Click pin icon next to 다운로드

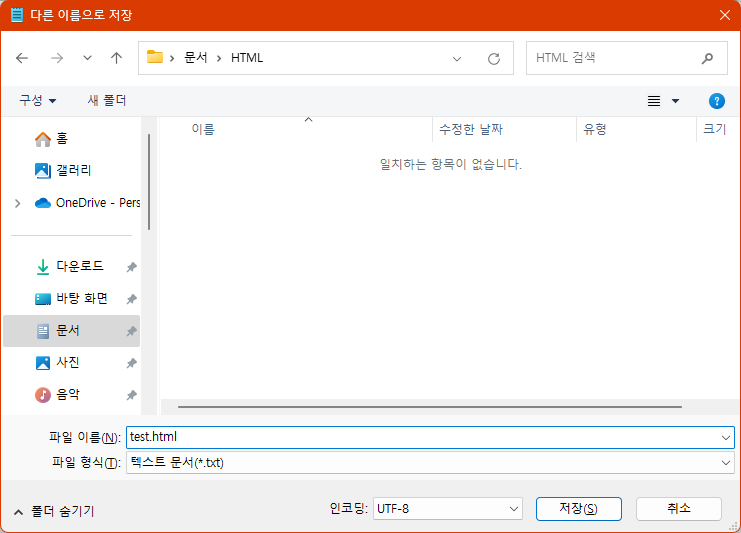131,267
